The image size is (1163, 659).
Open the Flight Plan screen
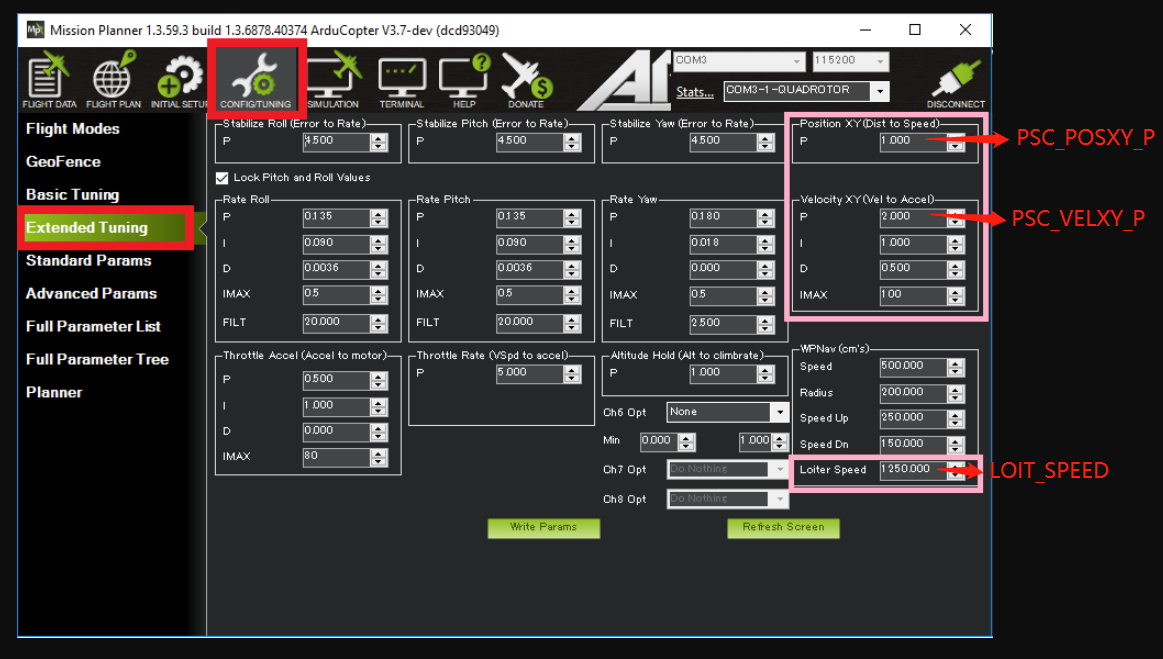point(113,80)
